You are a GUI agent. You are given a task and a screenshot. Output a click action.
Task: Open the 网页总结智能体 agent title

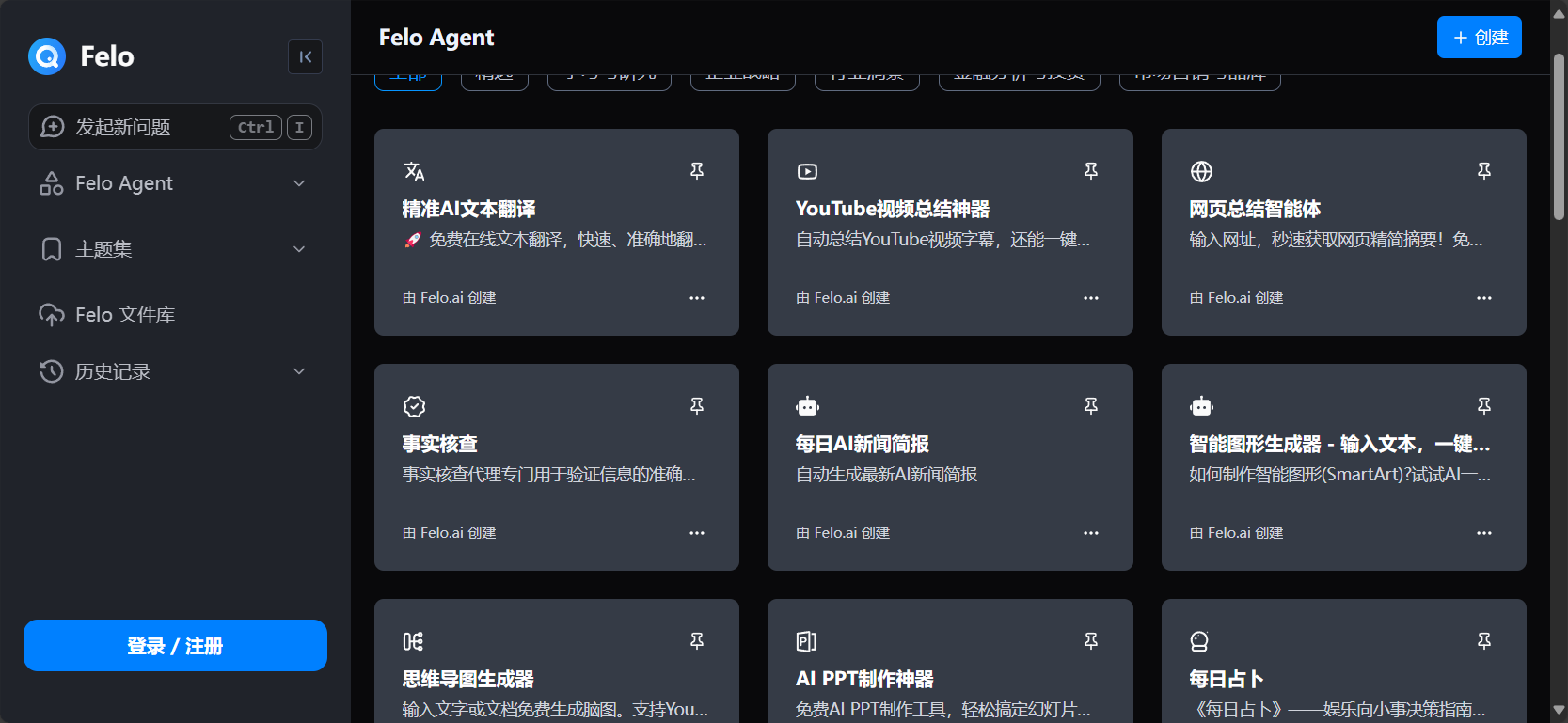click(1255, 209)
